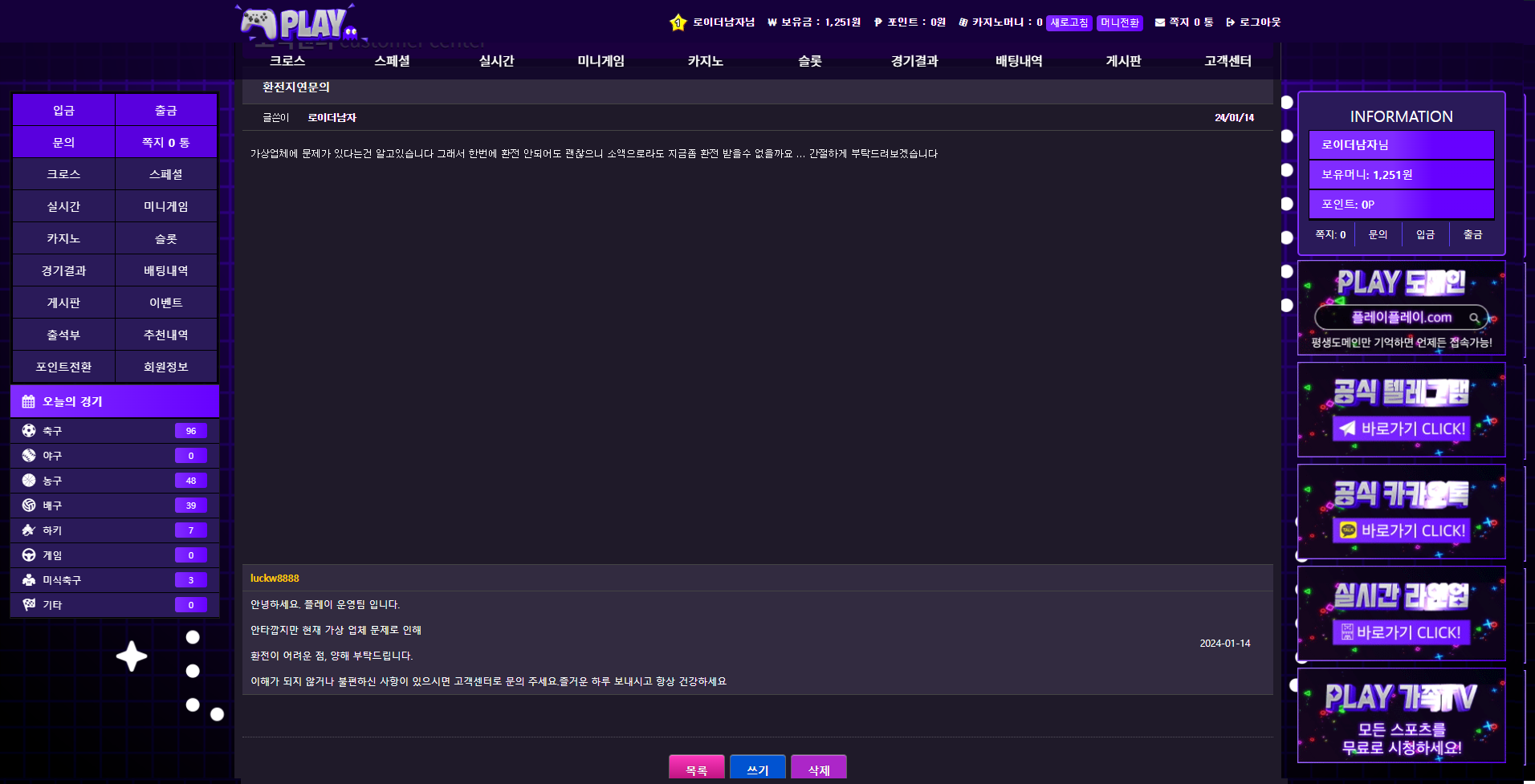Screen dimensions: 1535x784
Task: Open the 쪽지 envelope icon in top bar
Action: (1158, 22)
